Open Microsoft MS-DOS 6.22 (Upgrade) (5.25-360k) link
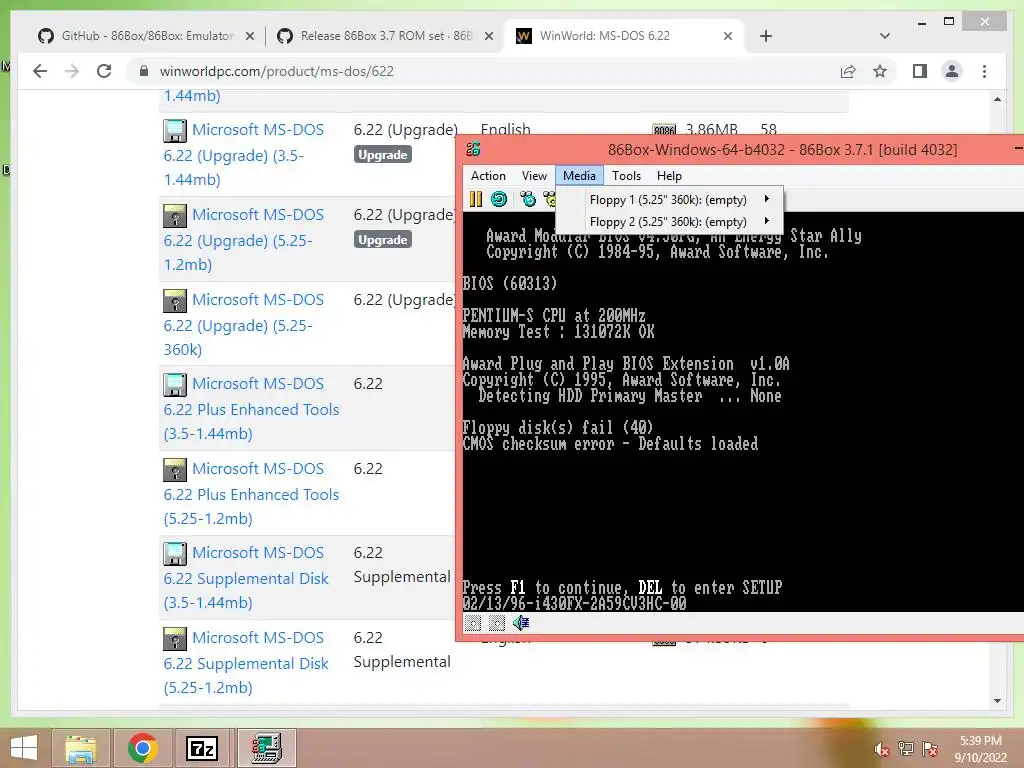This screenshot has width=1024, height=768. pos(244,325)
